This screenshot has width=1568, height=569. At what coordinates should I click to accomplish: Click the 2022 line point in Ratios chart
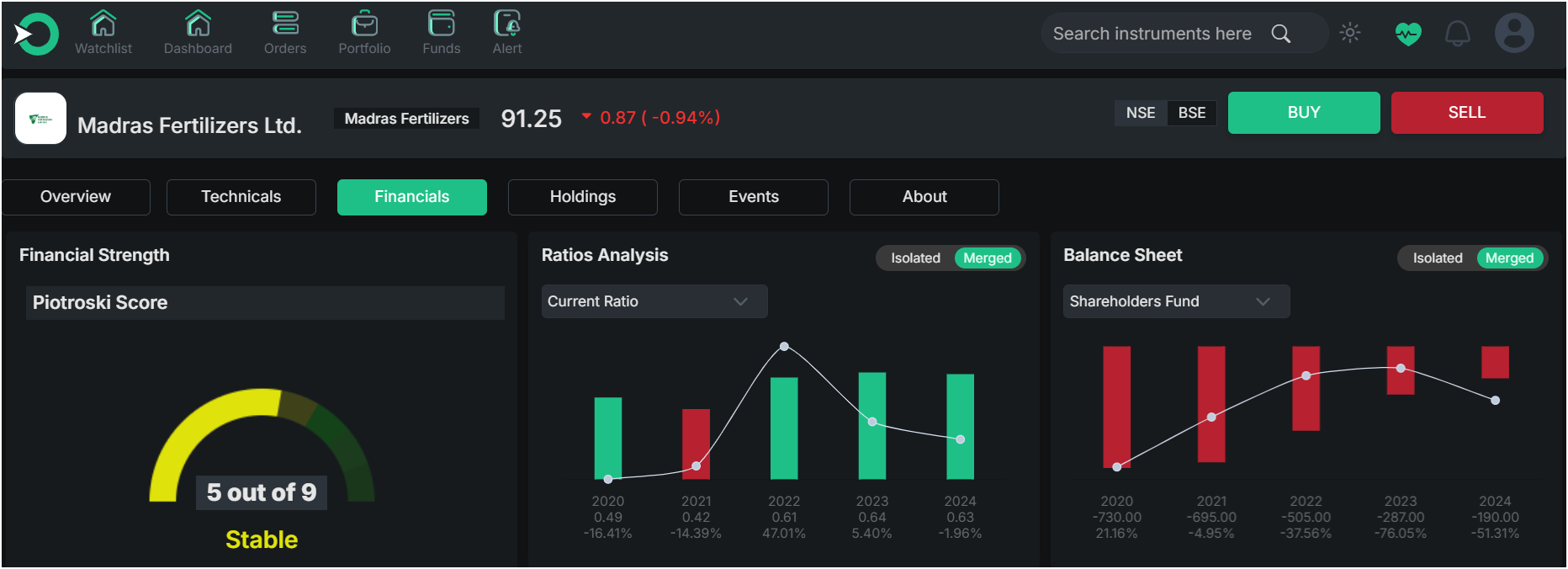784,347
